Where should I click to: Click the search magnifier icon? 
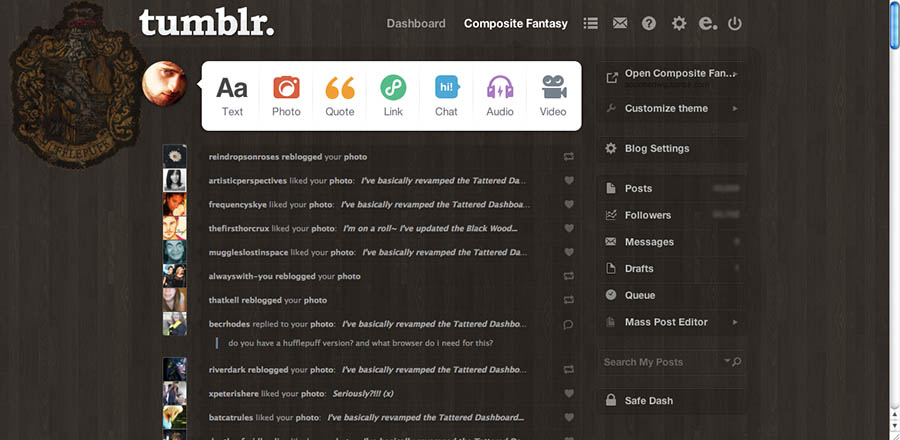(737, 361)
